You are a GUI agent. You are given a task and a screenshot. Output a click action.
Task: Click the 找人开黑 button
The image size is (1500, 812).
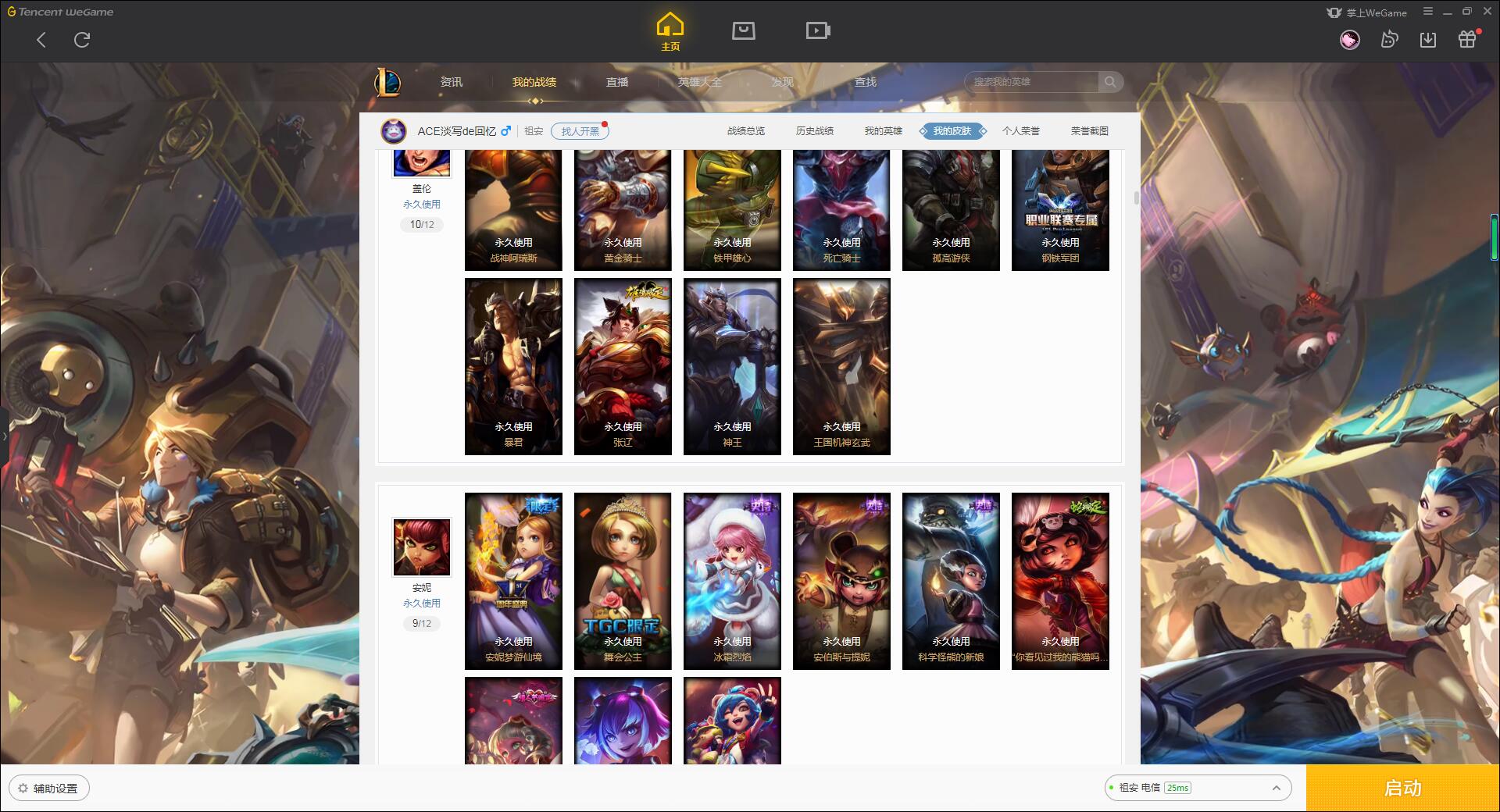(x=580, y=131)
